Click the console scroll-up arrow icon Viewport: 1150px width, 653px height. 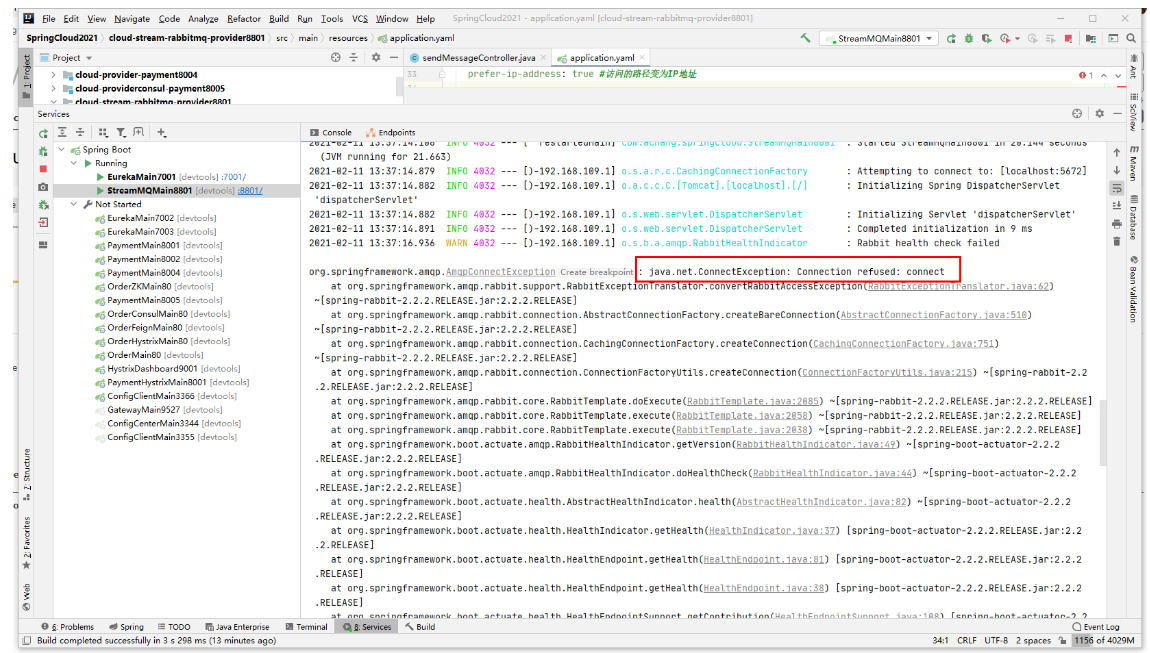1116,153
